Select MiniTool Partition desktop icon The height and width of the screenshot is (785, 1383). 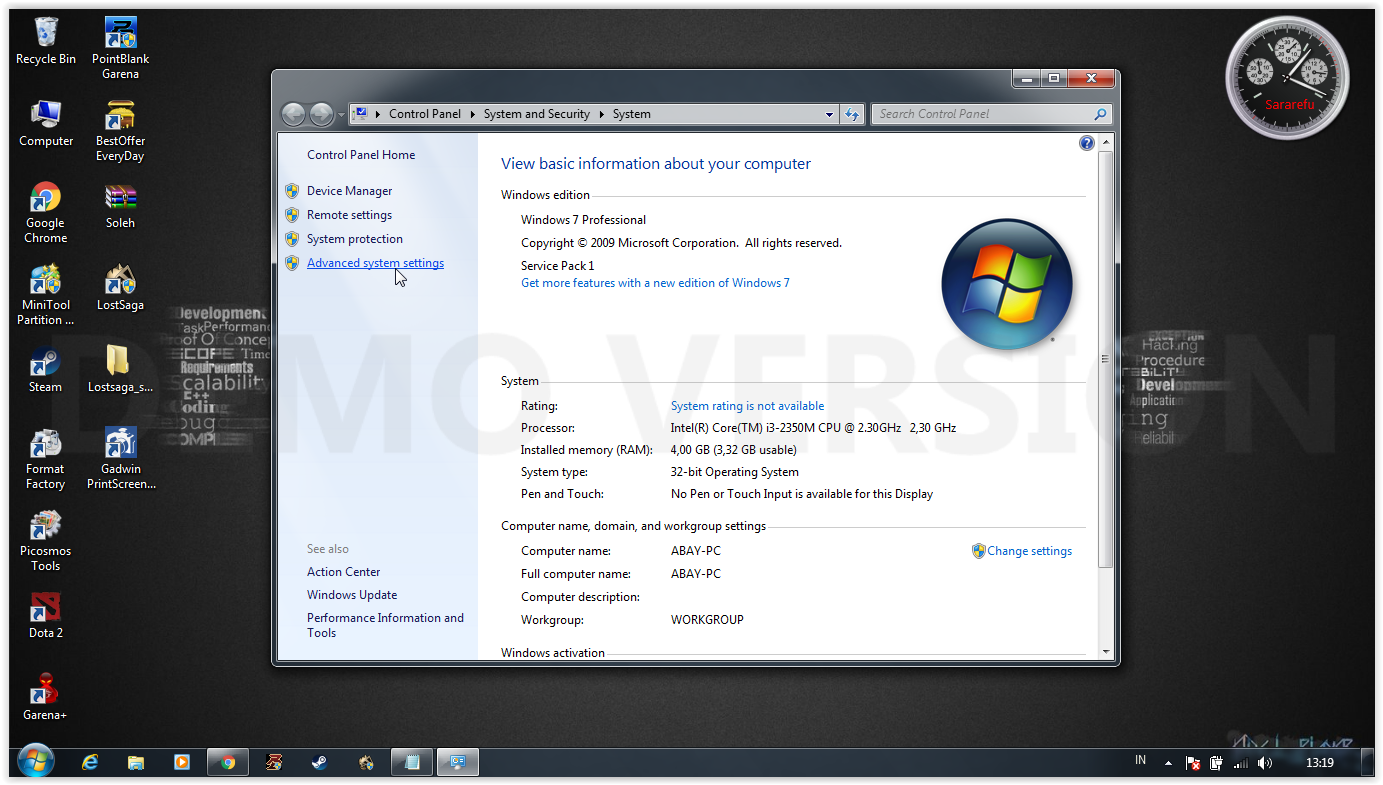[46, 295]
